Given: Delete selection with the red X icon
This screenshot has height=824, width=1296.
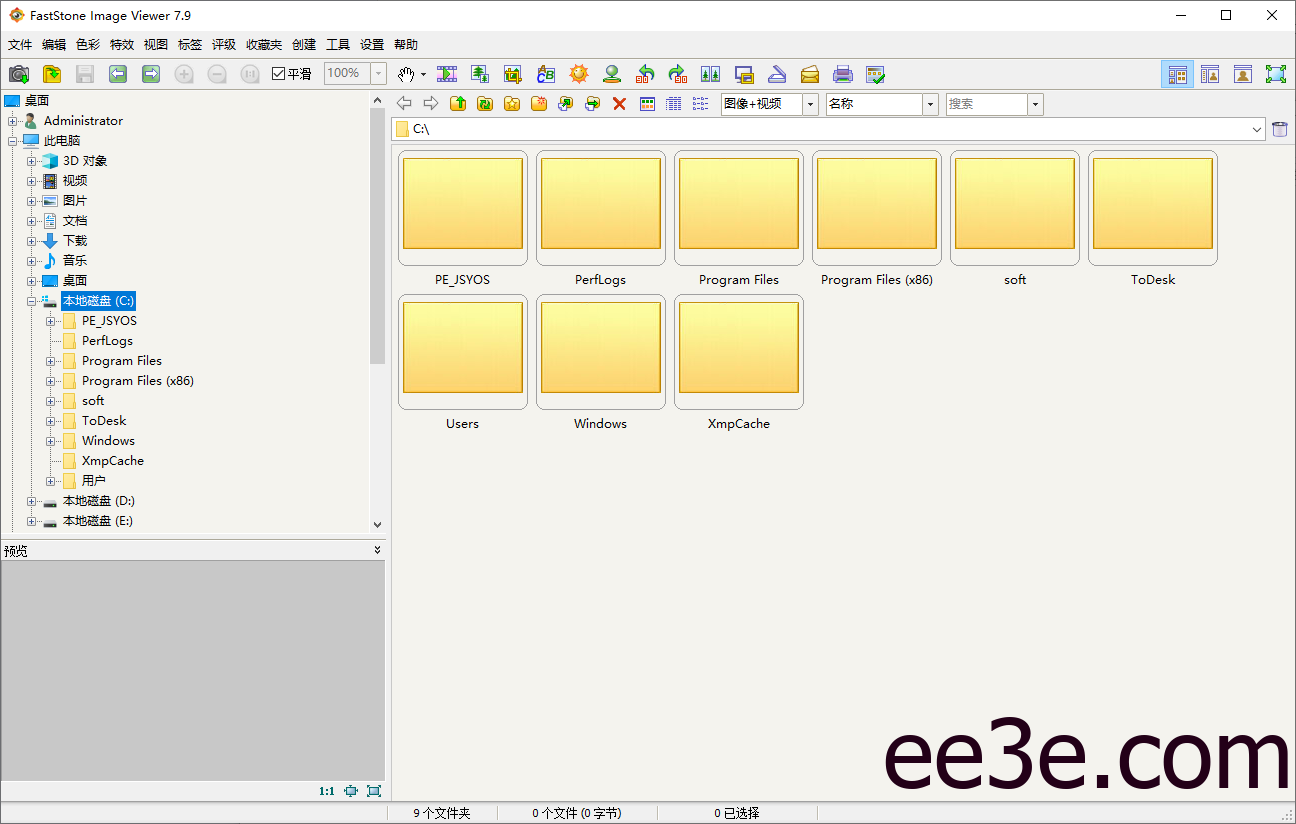Looking at the screenshot, I should point(618,103).
